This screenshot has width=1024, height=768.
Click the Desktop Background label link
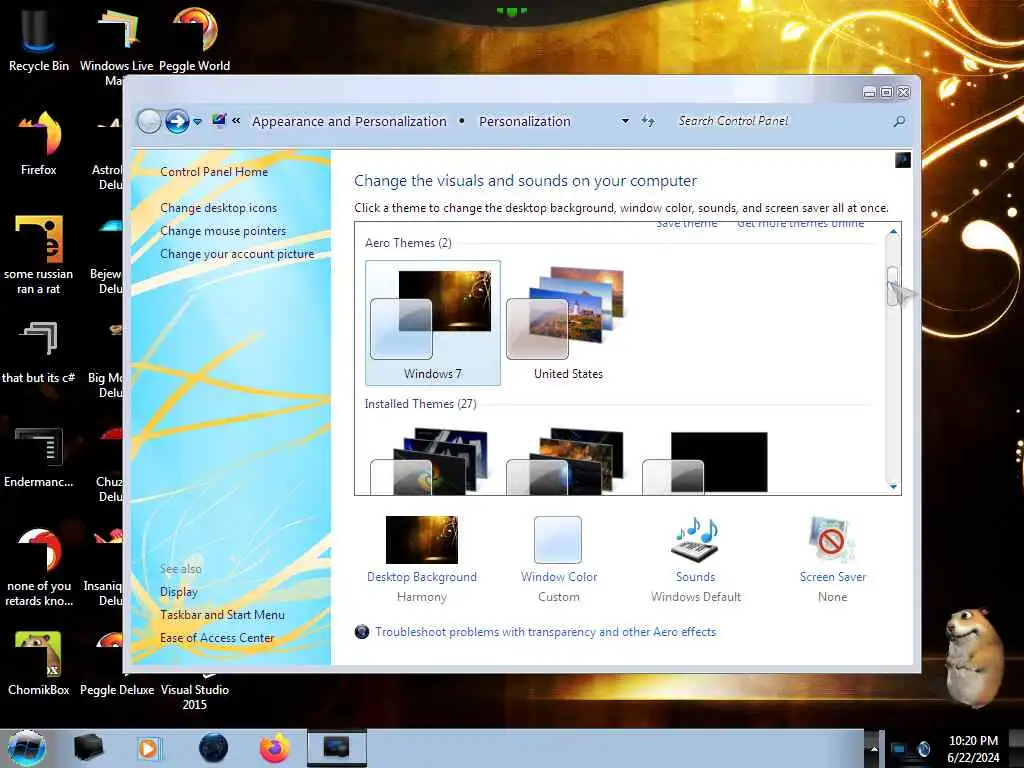(x=422, y=577)
